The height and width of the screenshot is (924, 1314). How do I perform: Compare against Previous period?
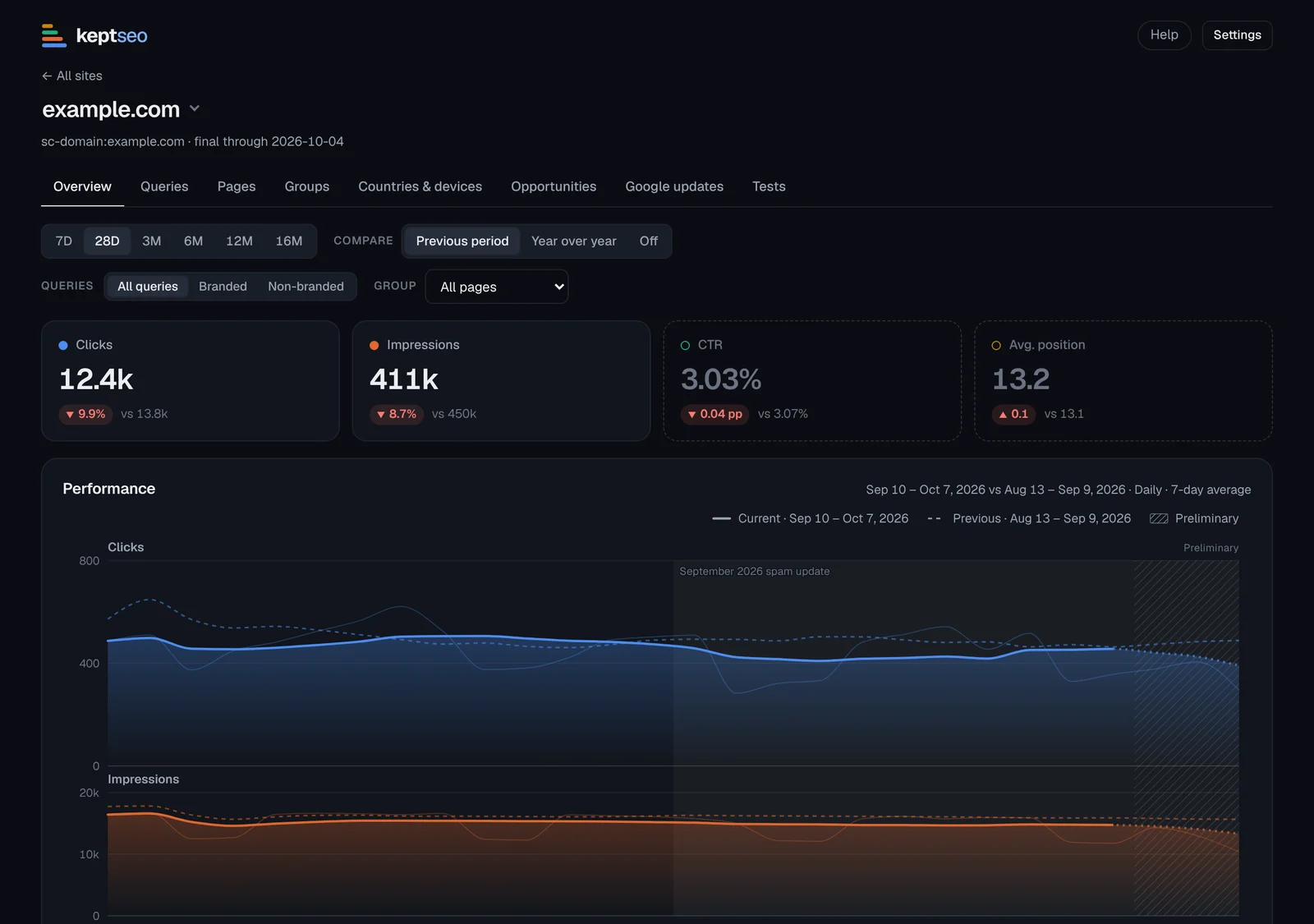click(x=462, y=241)
